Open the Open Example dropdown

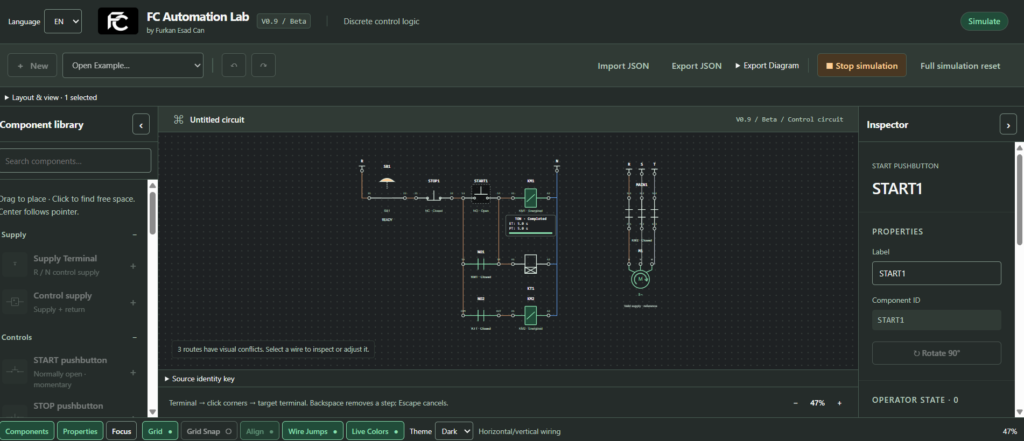tap(133, 65)
